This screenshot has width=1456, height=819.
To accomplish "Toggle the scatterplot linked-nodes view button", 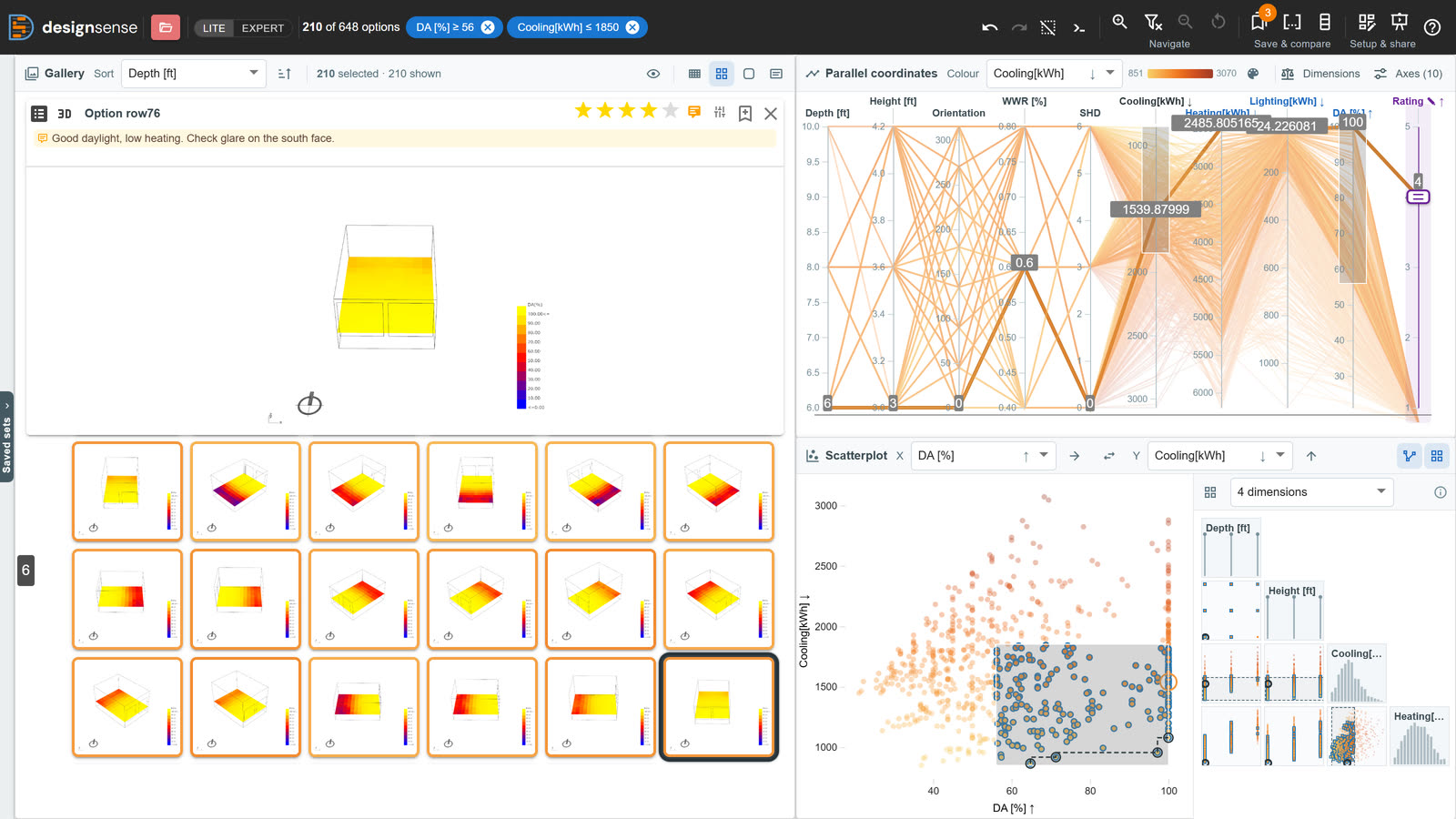I will tap(1410, 456).
